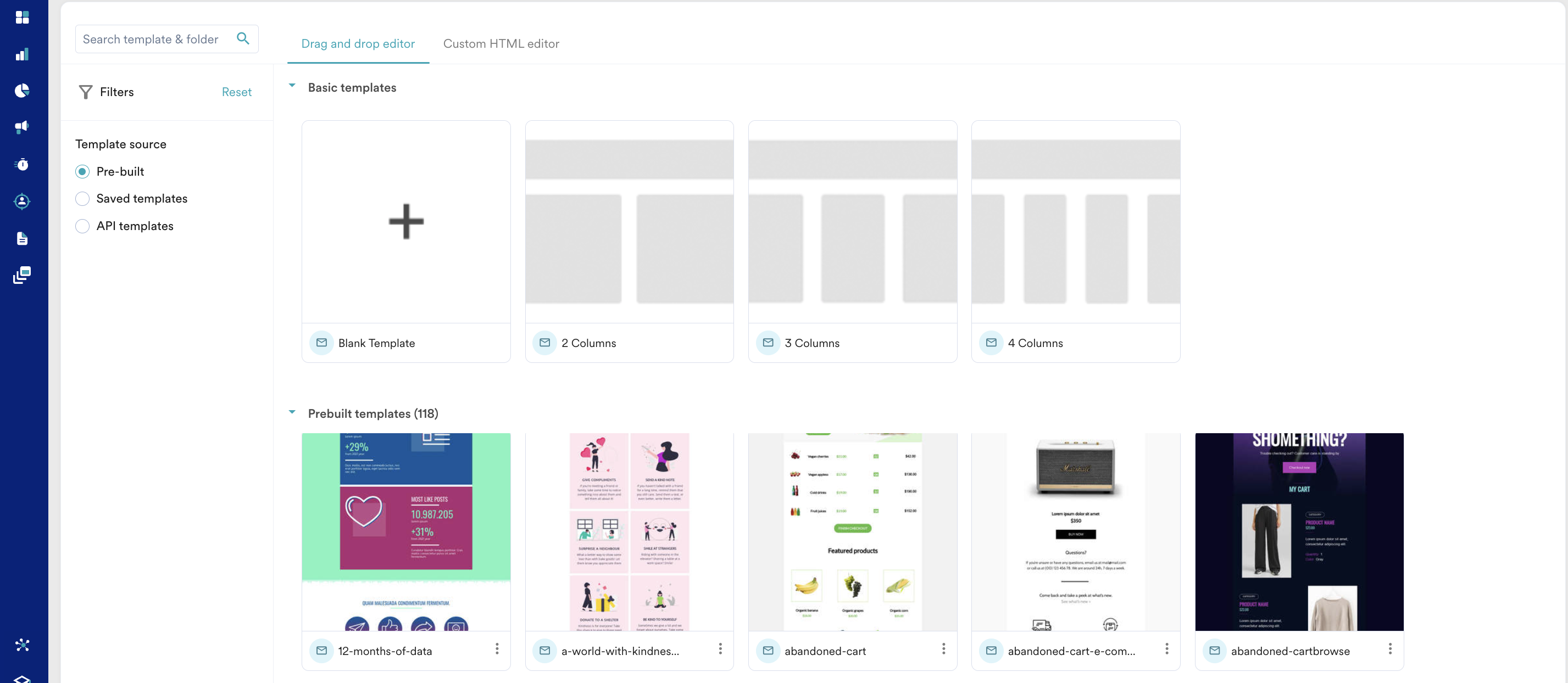1568x683 pixels.
Task: Open three-dot menu for 12-months-of-data template
Action: coord(497,650)
